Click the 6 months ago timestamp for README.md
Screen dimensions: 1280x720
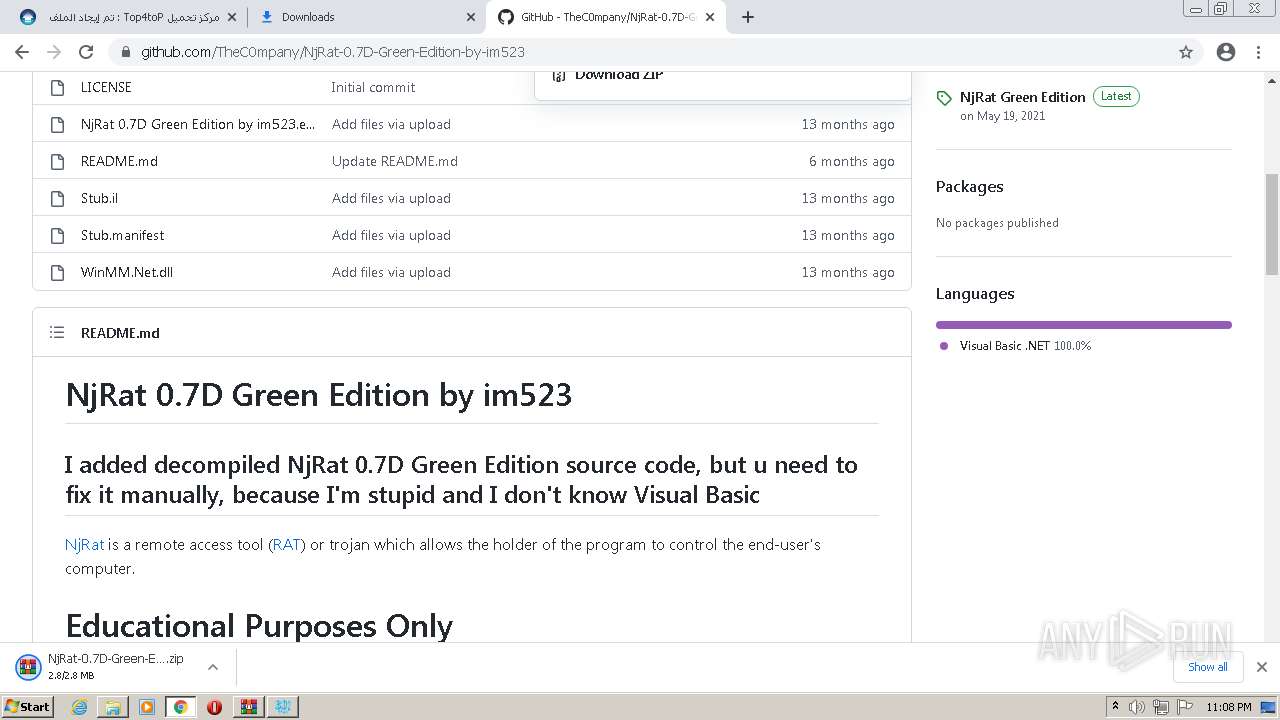[852, 161]
